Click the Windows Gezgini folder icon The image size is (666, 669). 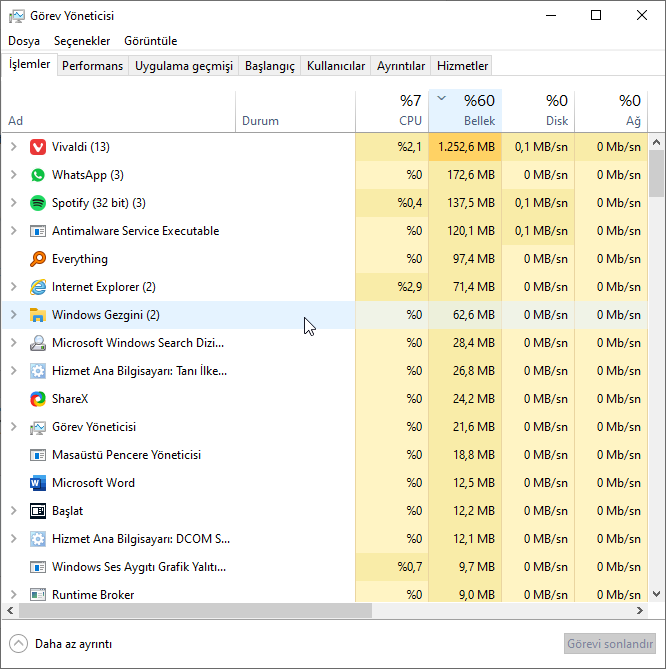coord(38,315)
